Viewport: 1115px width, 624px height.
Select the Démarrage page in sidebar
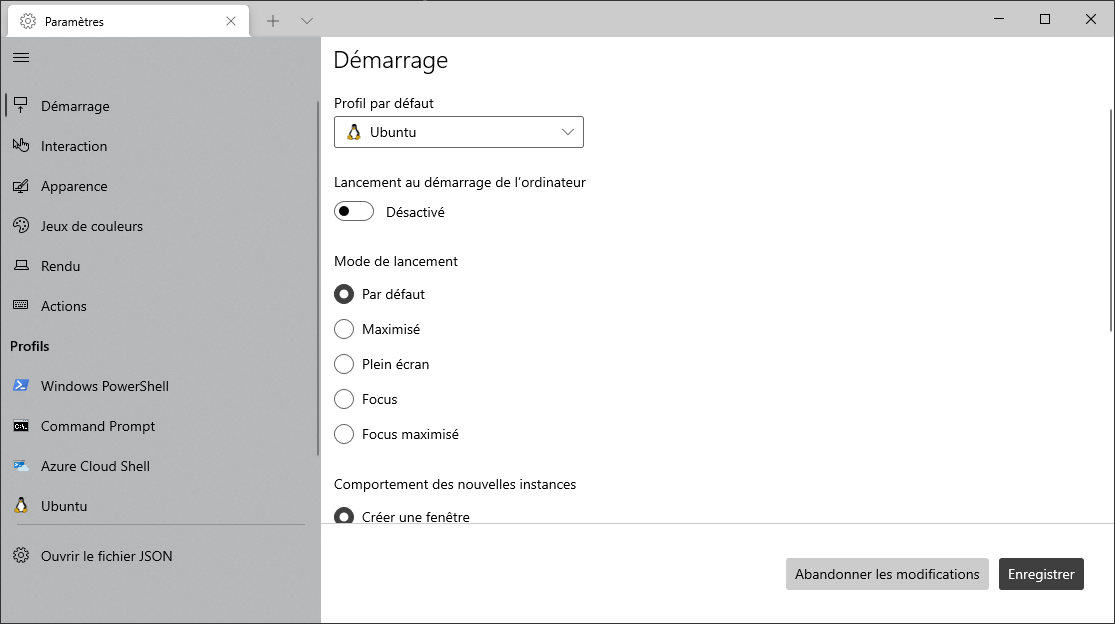coord(159,106)
